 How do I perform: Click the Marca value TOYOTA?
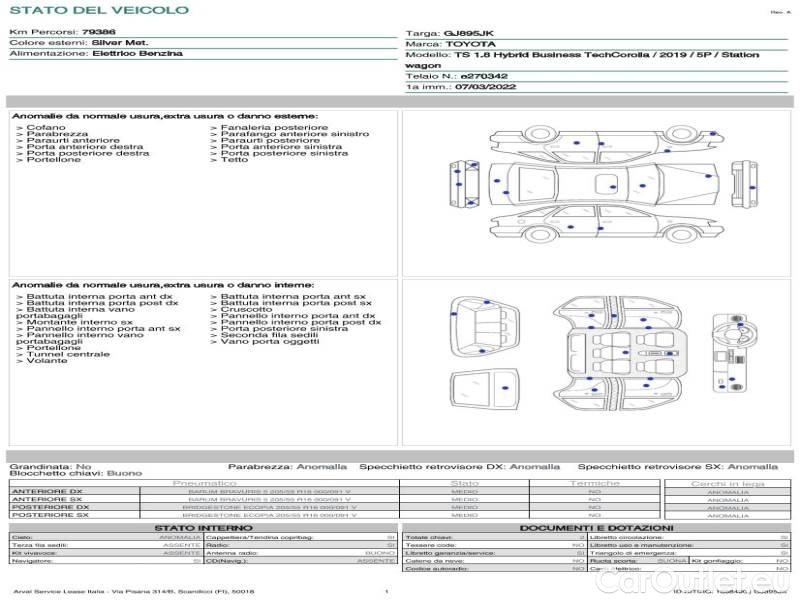(470, 44)
